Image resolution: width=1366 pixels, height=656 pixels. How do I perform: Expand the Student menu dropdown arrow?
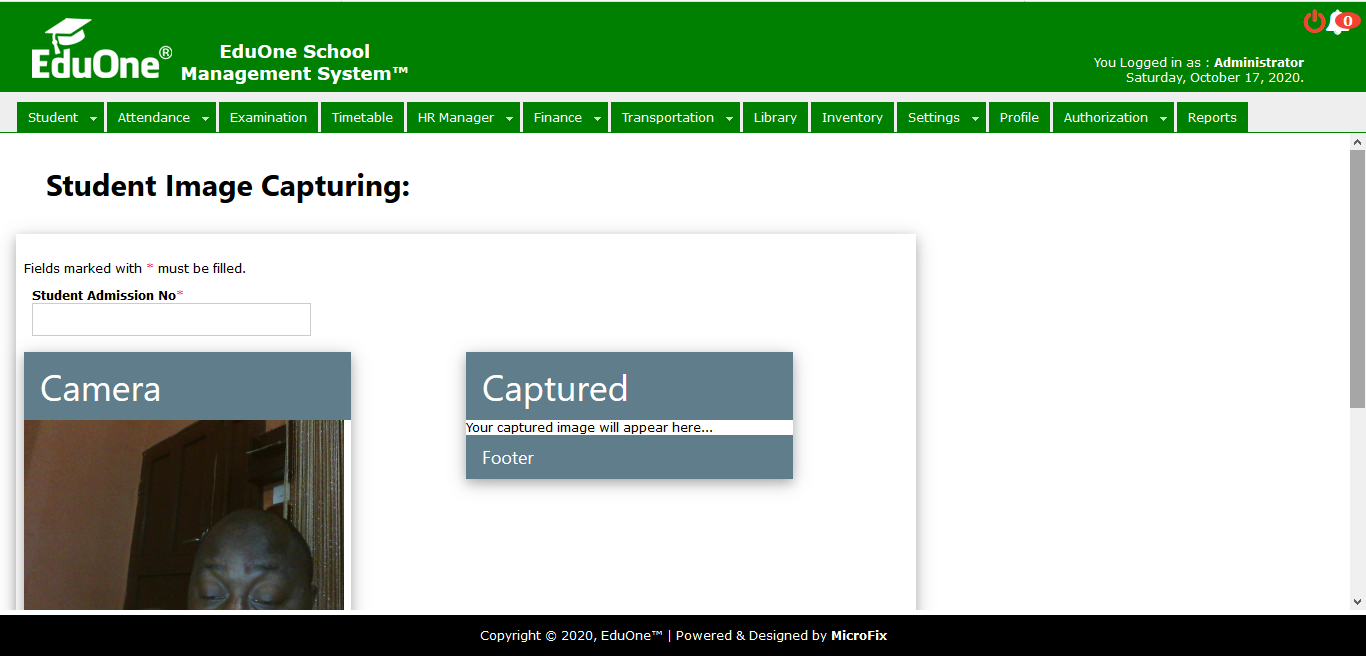coord(94,118)
